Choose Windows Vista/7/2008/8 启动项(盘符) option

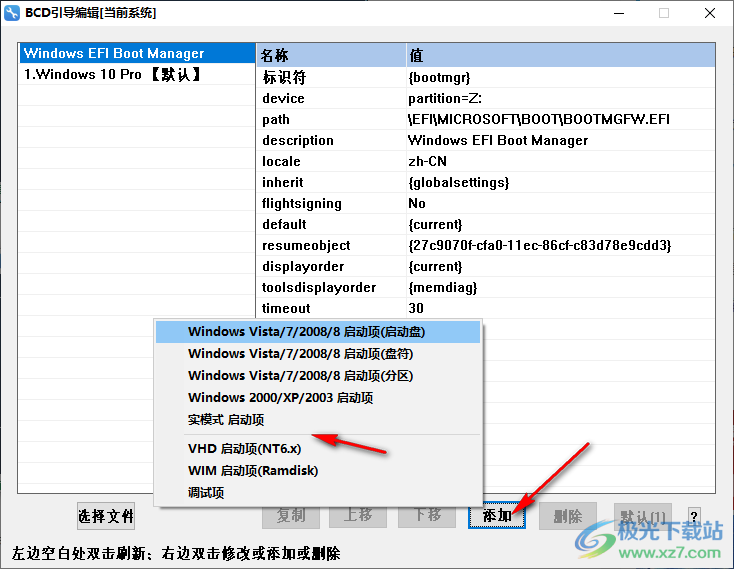click(300, 354)
